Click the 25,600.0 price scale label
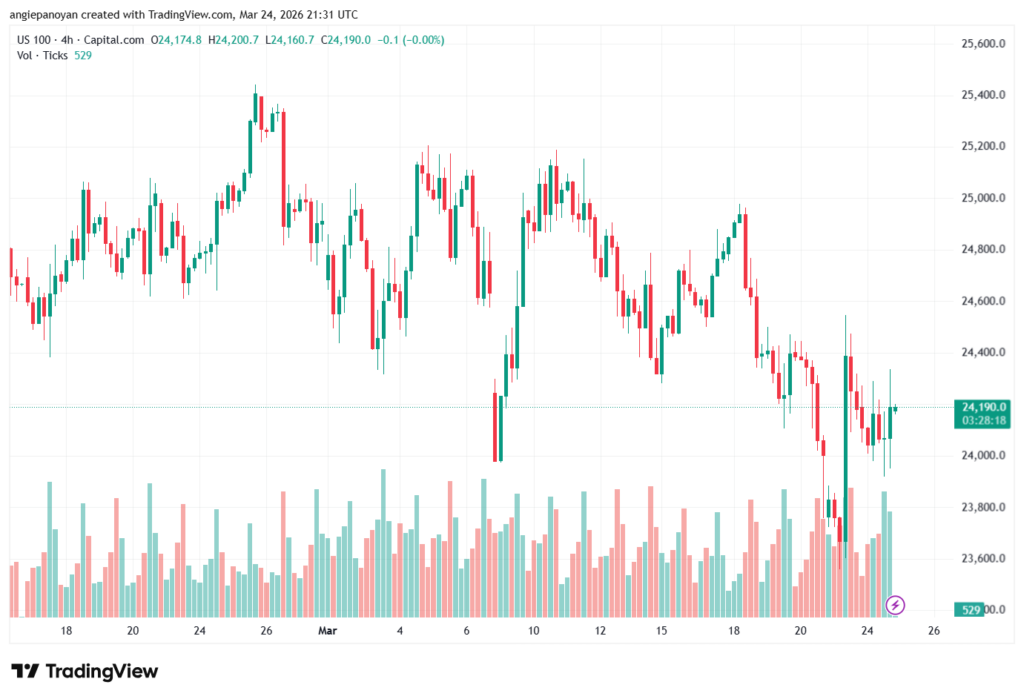This screenshot has height=699, width=1024. (x=981, y=44)
